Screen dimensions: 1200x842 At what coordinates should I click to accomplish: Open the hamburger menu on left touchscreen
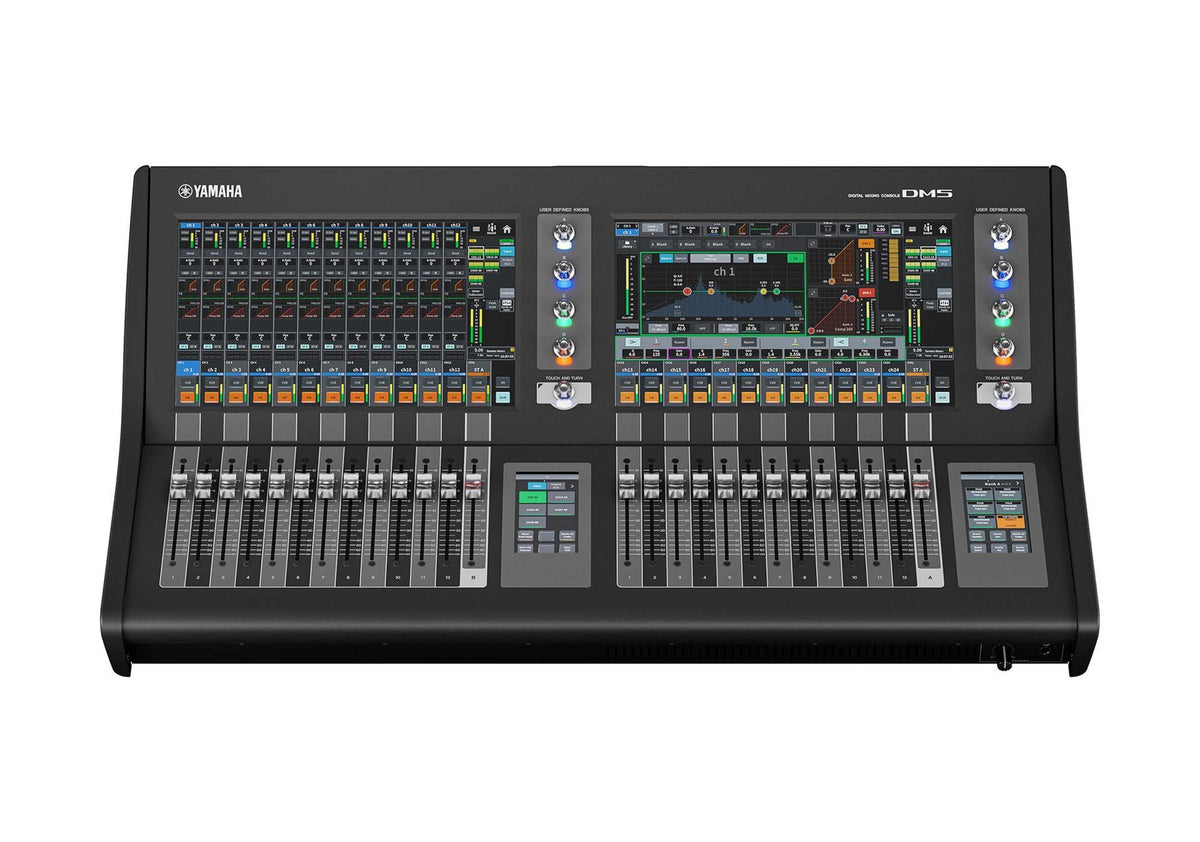(476, 229)
